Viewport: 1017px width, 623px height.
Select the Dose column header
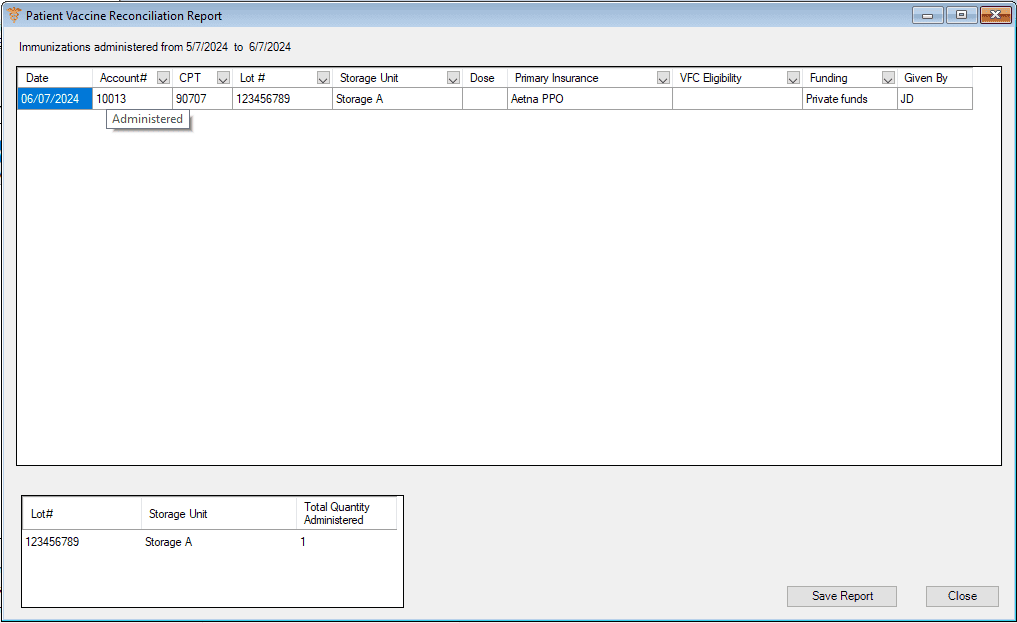[485, 78]
